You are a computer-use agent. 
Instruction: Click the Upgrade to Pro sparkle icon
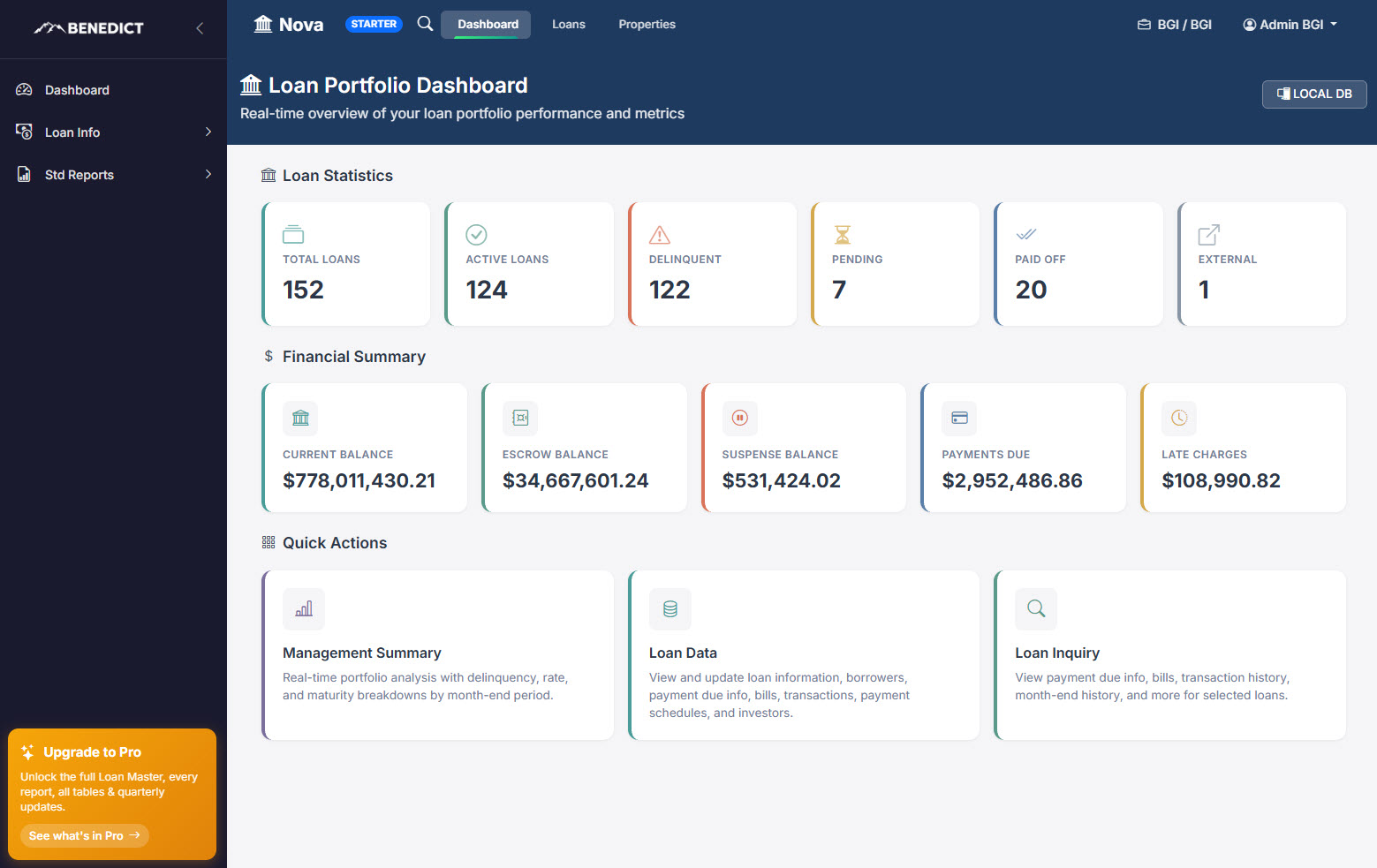[27, 752]
